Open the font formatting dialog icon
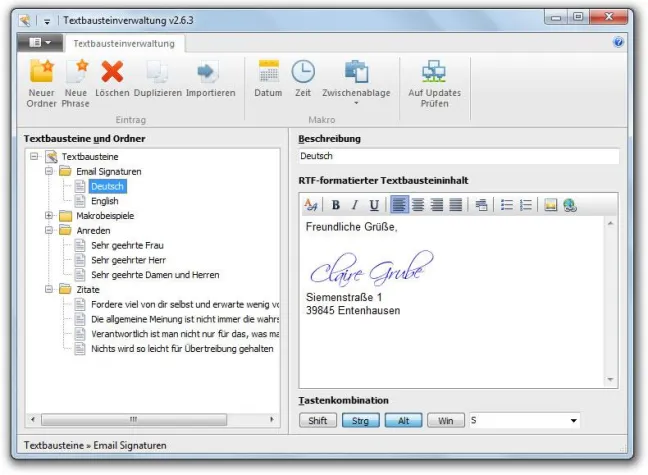 (x=310, y=205)
